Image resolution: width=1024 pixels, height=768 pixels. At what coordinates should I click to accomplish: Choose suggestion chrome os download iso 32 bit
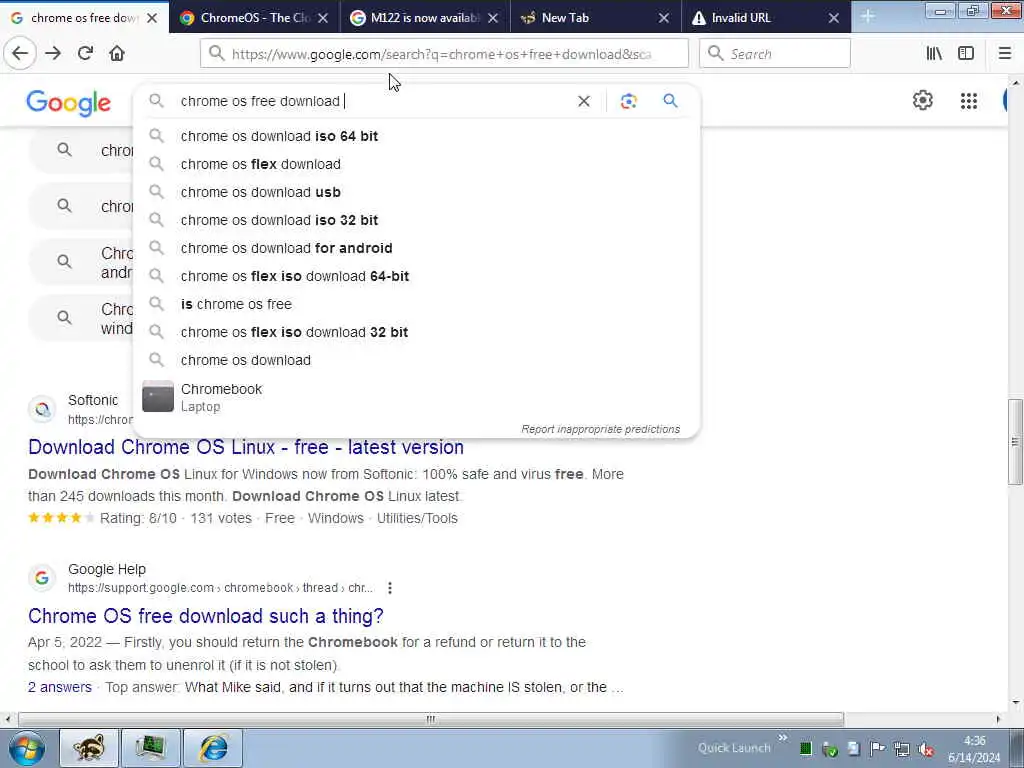click(417, 220)
